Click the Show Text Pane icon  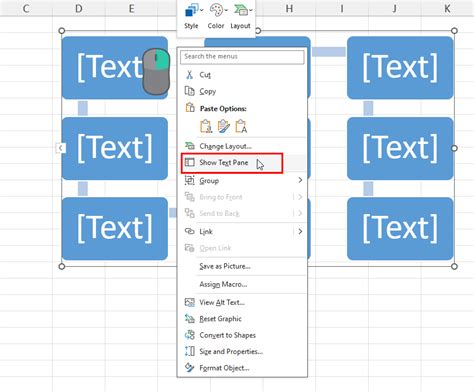190,162
